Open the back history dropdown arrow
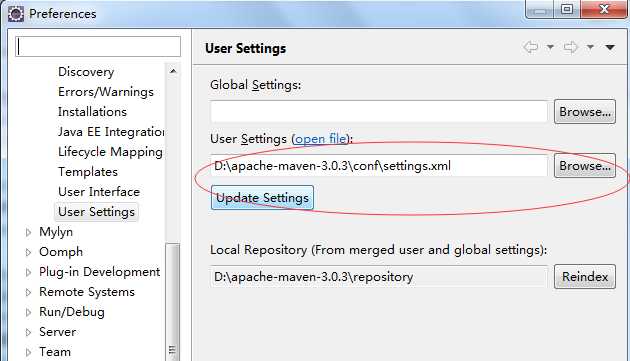Screen dimensions: 630x361 pyautogui.click(x=550, y=47)
